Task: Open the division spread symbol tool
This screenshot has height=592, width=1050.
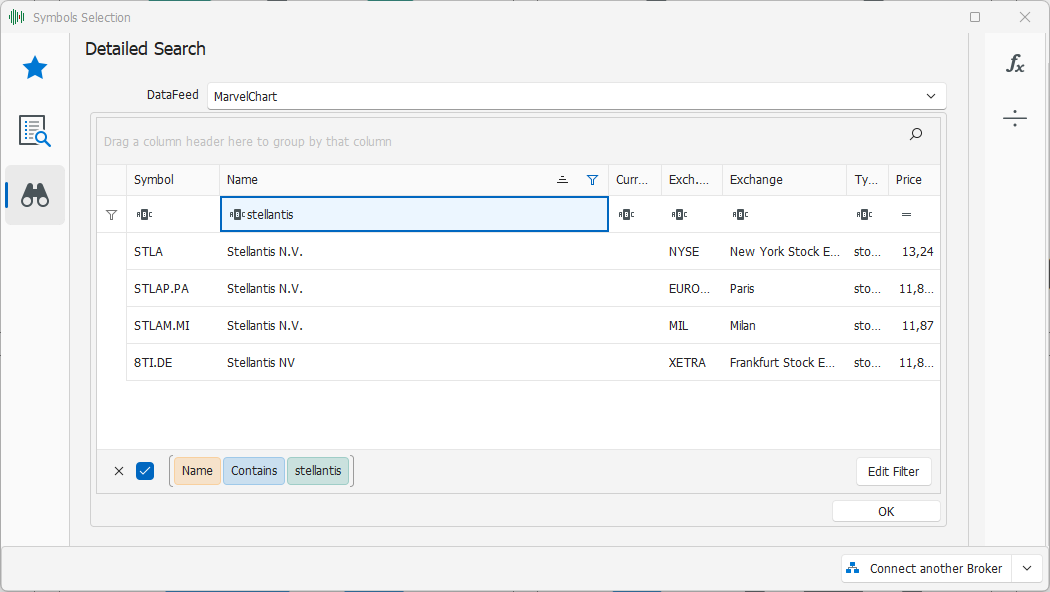Action: point(1015,119)
